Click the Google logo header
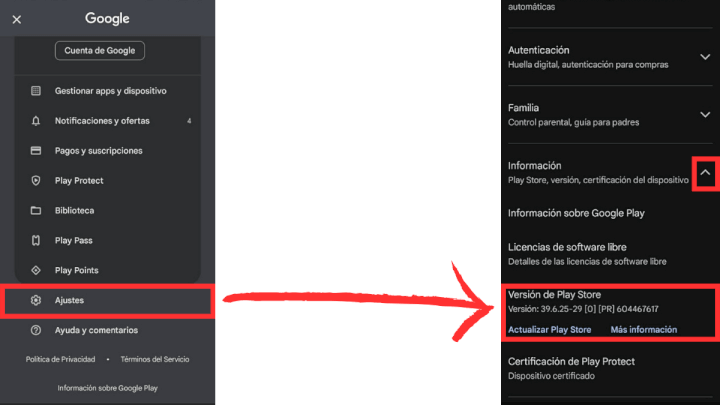Image resolution: width=720 pixels, height=405 pixels. [107, 18]
